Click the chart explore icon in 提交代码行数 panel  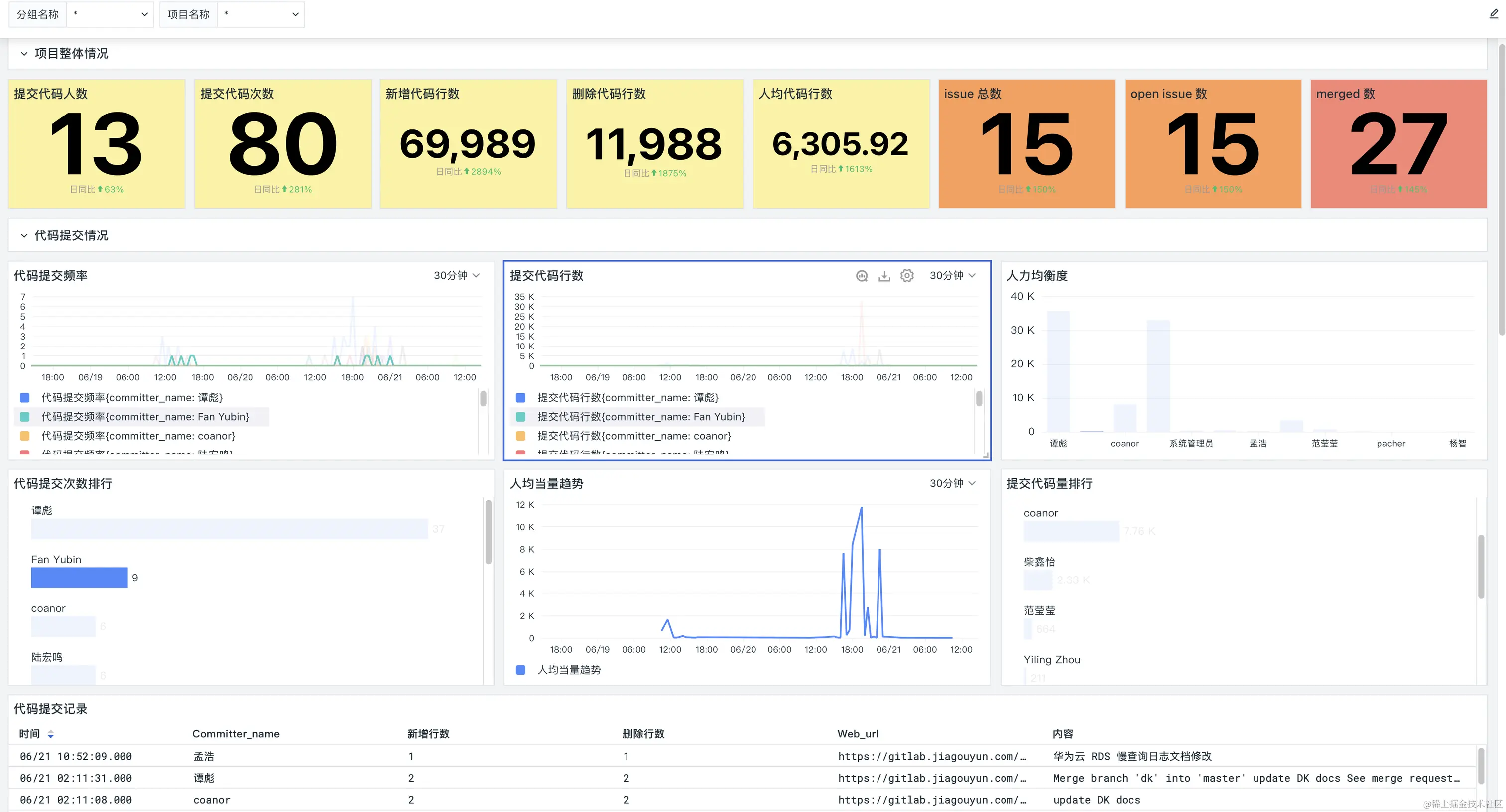pyautogui.click(x=861, y=276)
